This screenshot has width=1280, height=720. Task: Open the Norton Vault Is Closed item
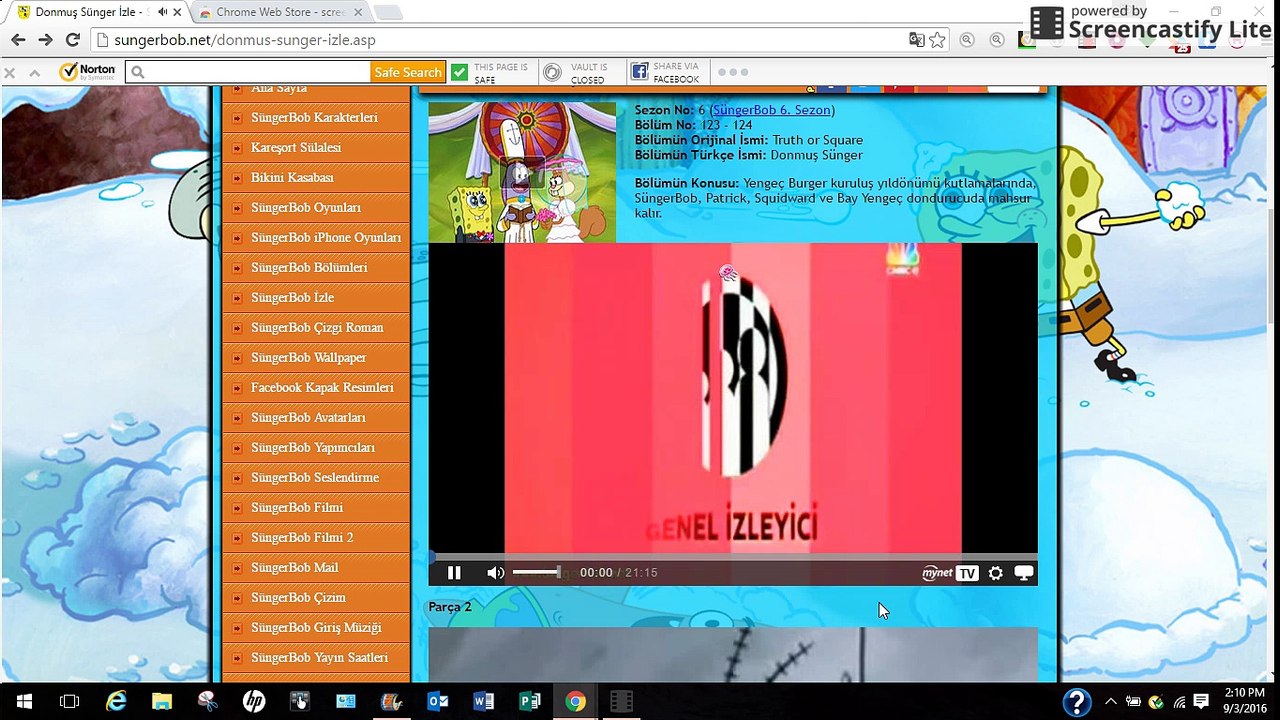coord(576,72)
